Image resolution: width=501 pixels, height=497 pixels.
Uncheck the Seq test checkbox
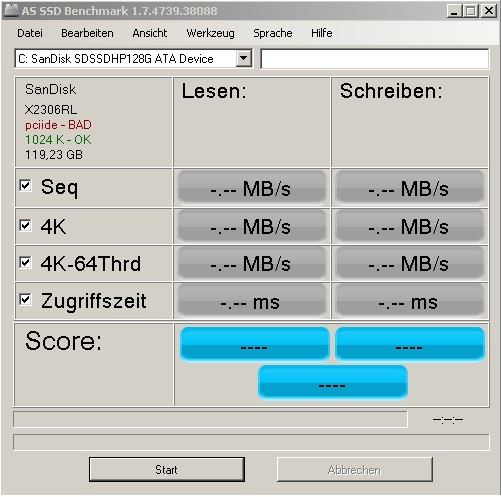pos(25,185)
